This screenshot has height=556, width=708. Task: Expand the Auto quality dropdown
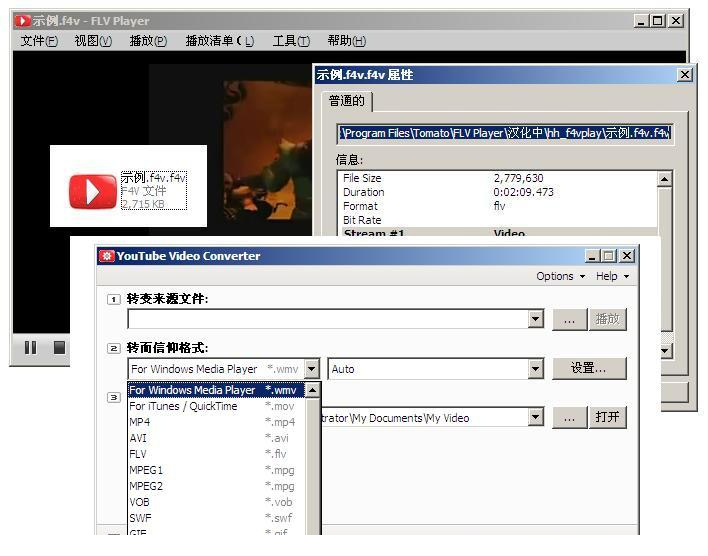pos(535,369)
